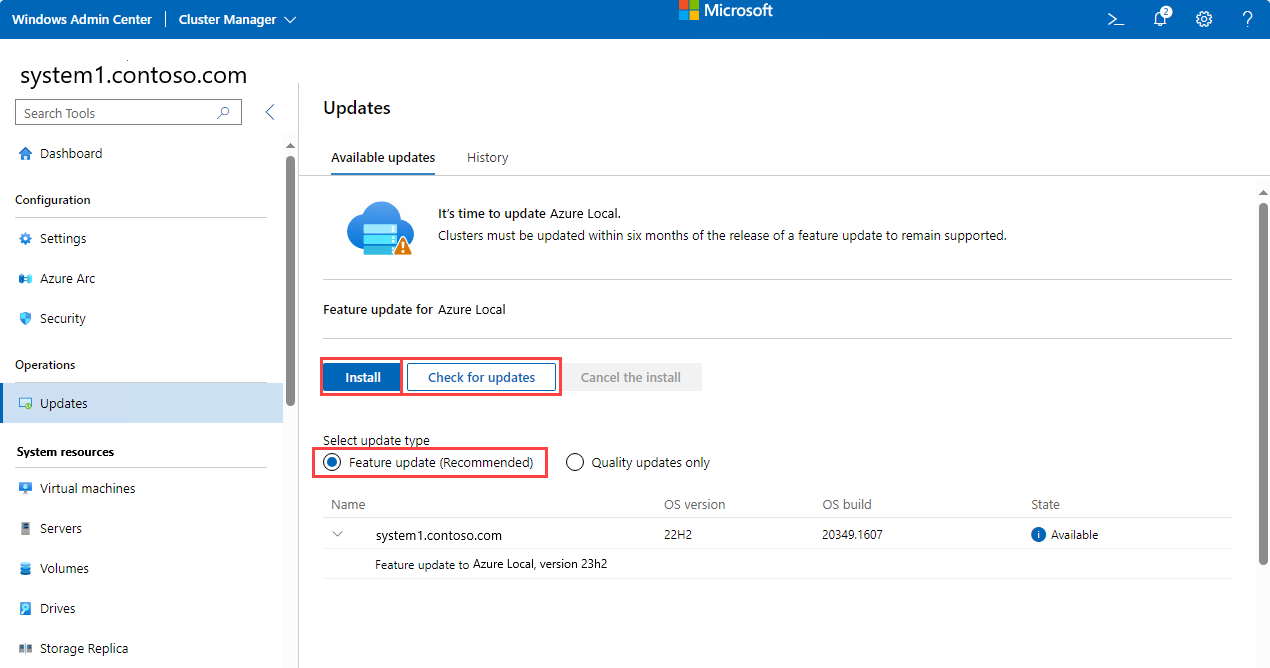This screenshot has height=668, width=1270.
Task: Select Quality updates only
Action: pyautogui.click(x=575, y=462)
